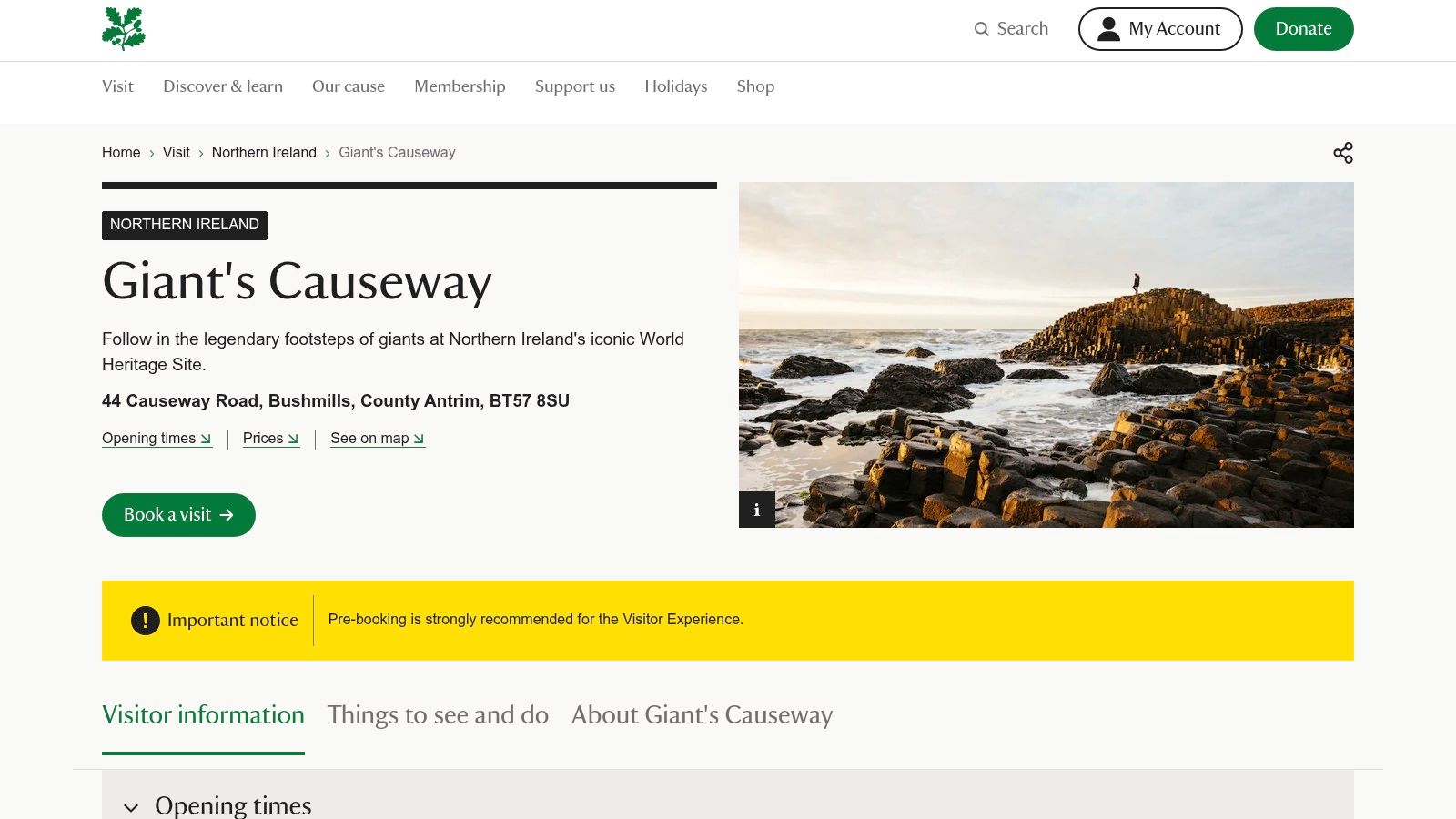This screenshot has width=1456, height=819.
Task: Open the image info icon on the photo
Action: 757,510
